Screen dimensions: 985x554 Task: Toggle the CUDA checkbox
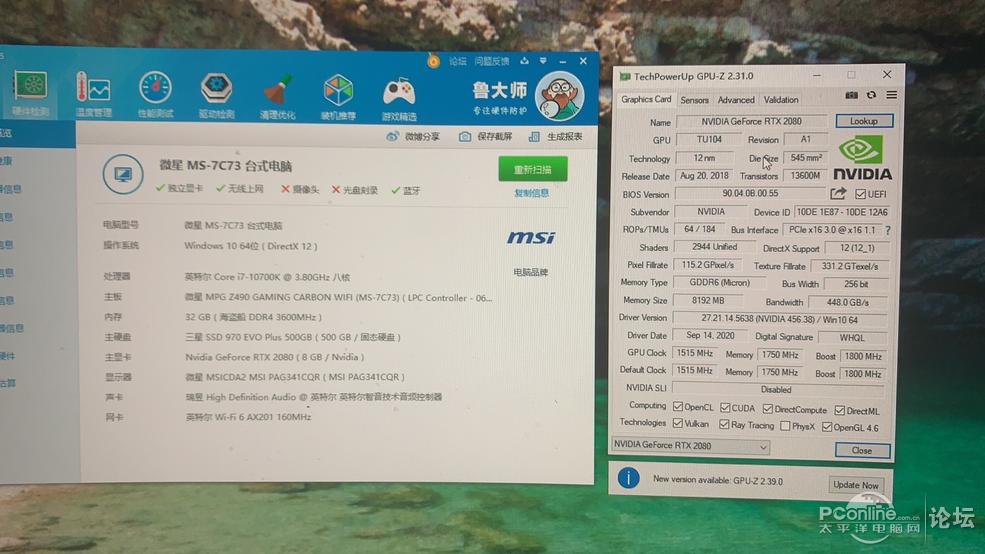coord(726,408)
